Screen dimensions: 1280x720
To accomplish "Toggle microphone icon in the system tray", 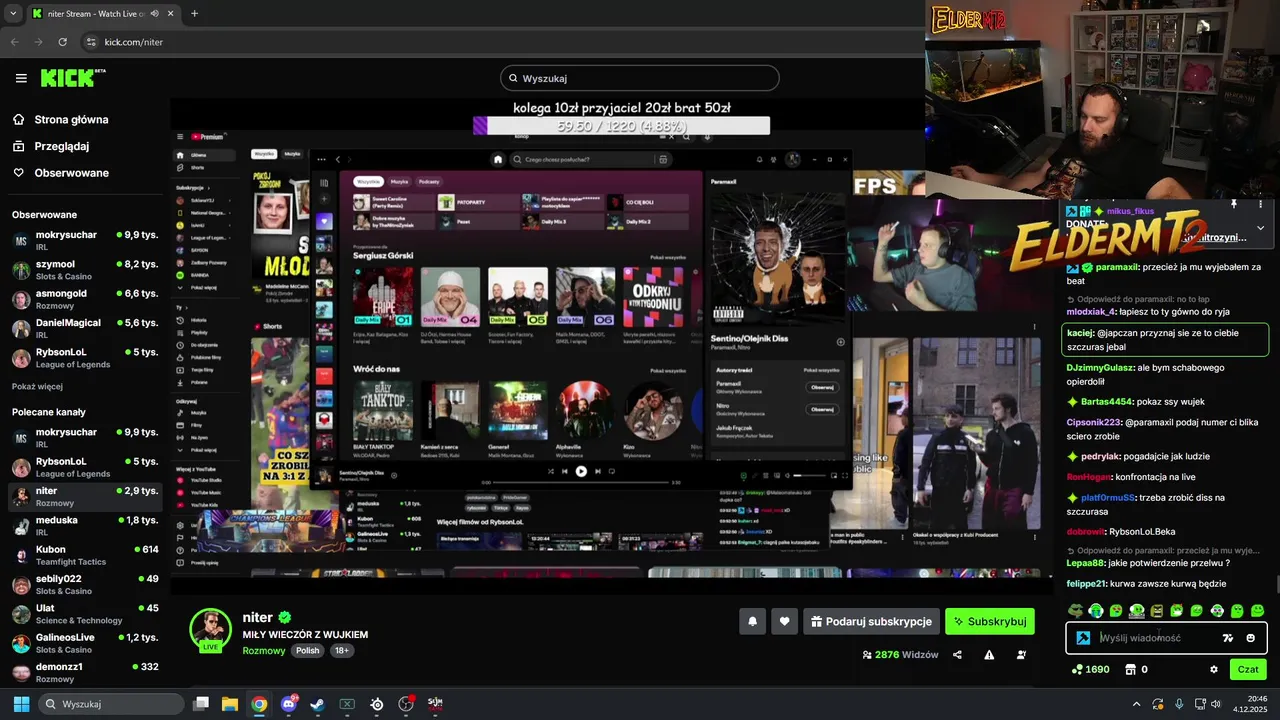I will click(1180, 704).
